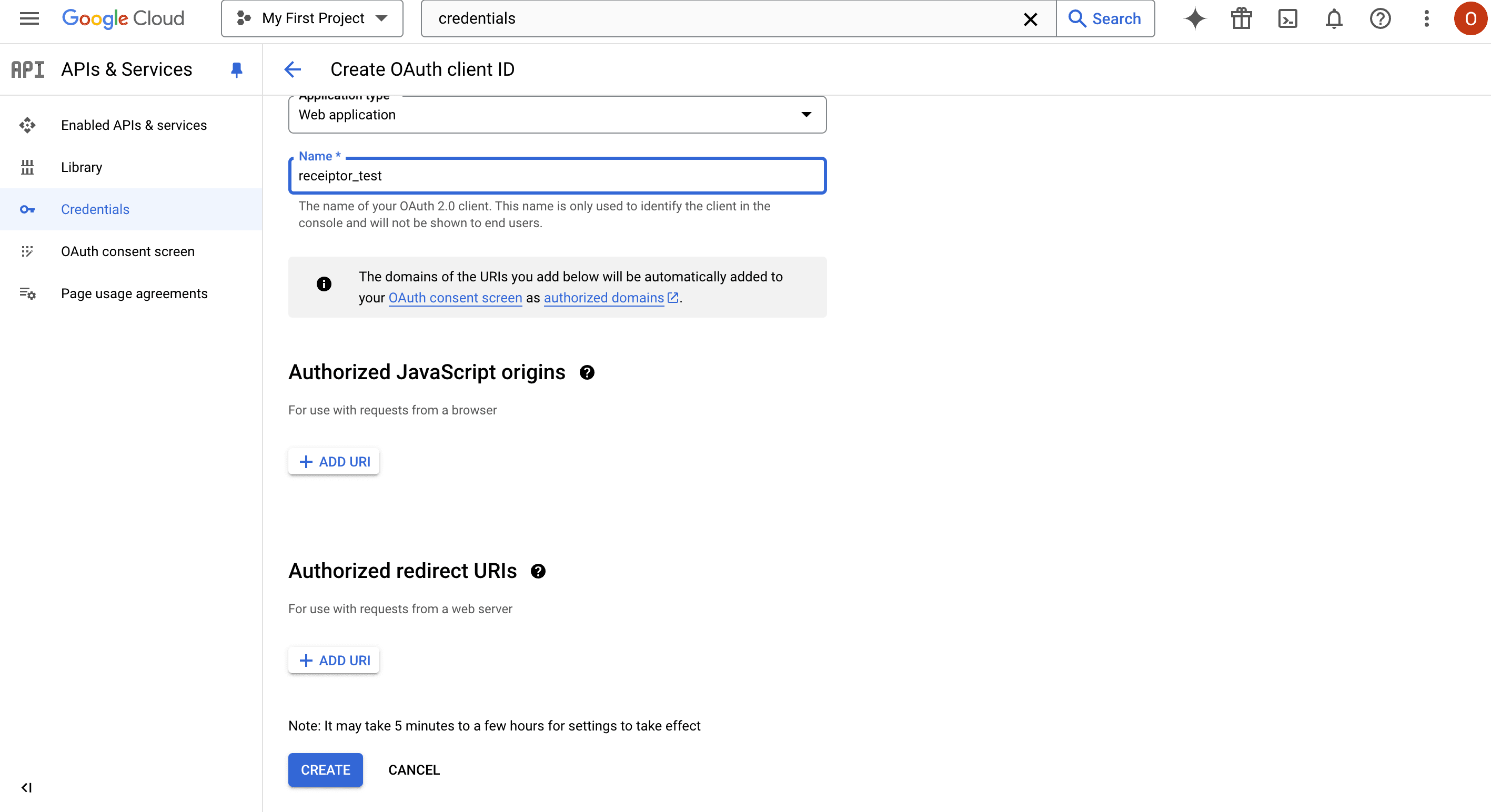The width and height of the screenshot is (1491, 812).
Task: Click the Name field containing receiptor_test
Action: click(557, 176)
